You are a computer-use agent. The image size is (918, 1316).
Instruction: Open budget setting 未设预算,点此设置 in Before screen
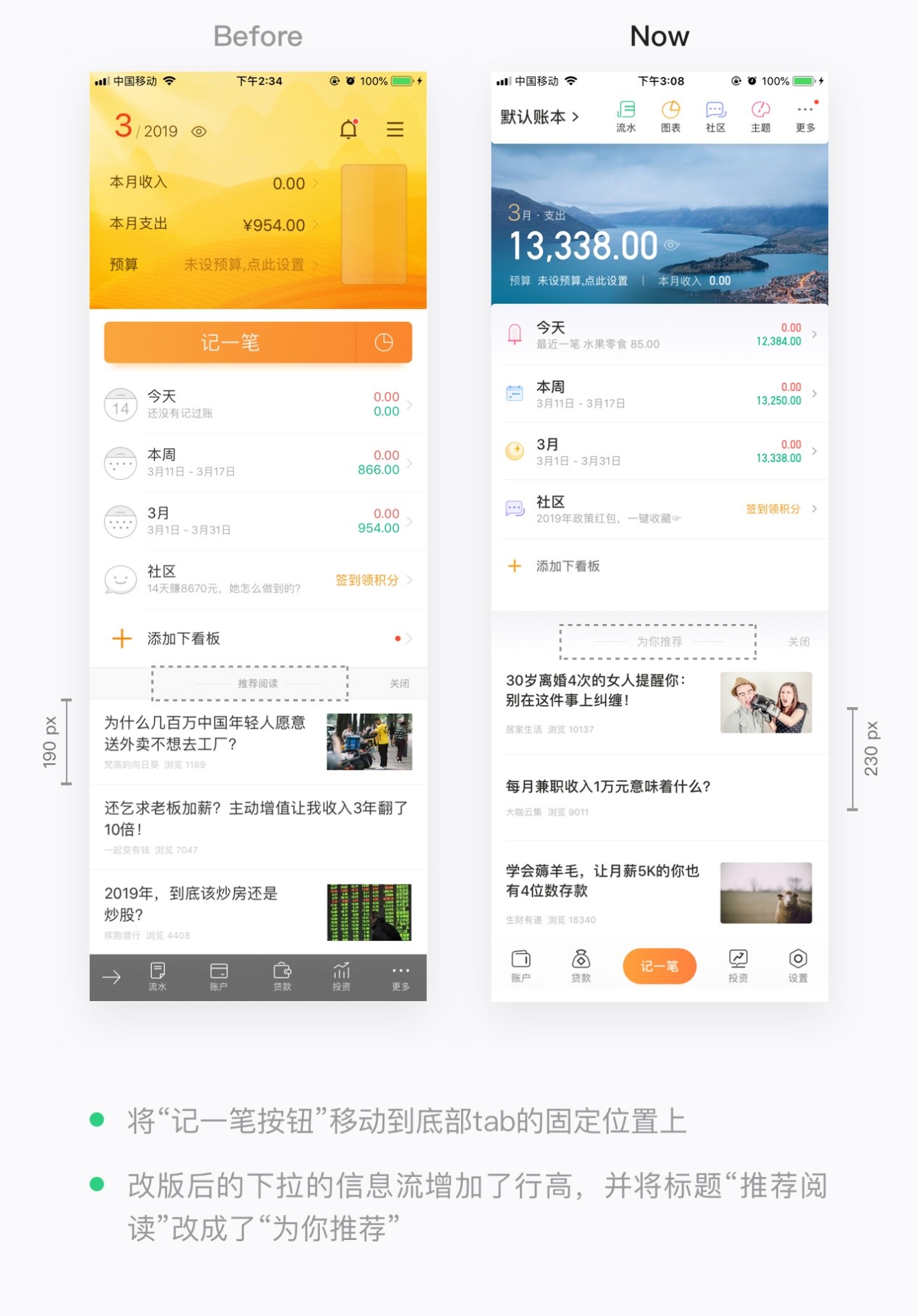(x=244, y=265)
